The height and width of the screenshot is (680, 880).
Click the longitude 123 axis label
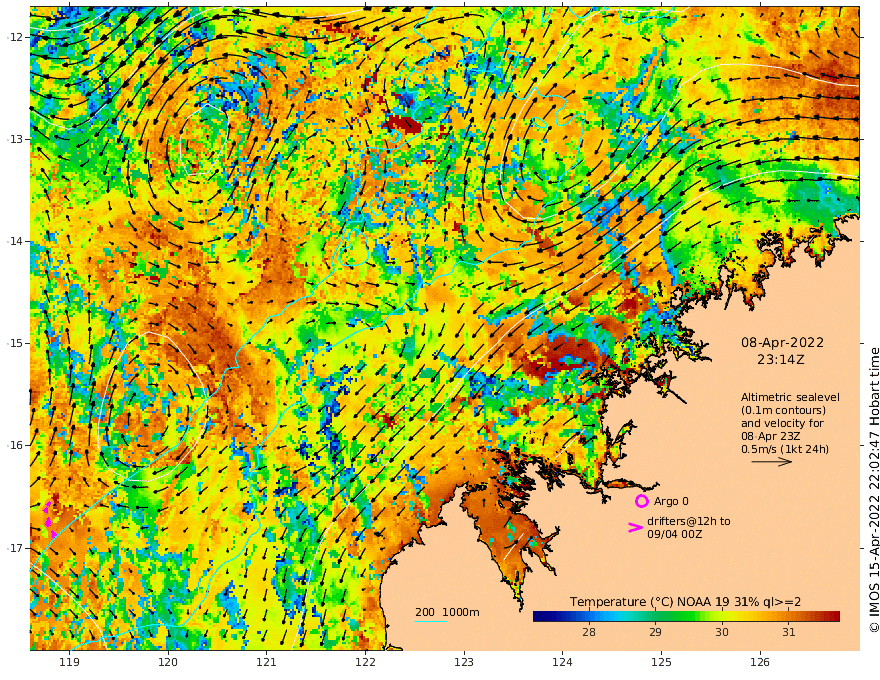[464, 662]
